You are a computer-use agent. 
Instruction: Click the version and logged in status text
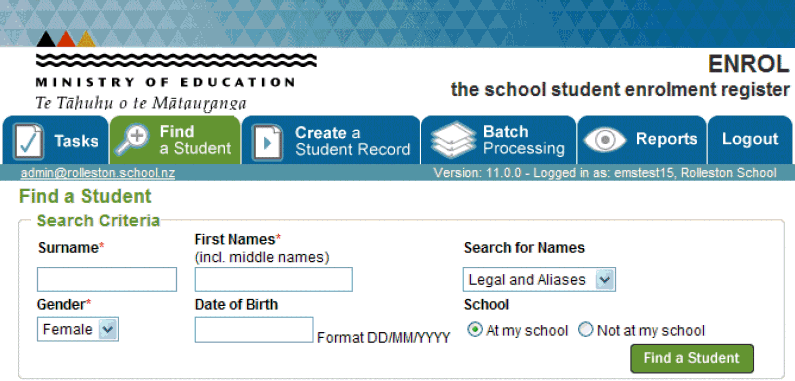(605, 173)
